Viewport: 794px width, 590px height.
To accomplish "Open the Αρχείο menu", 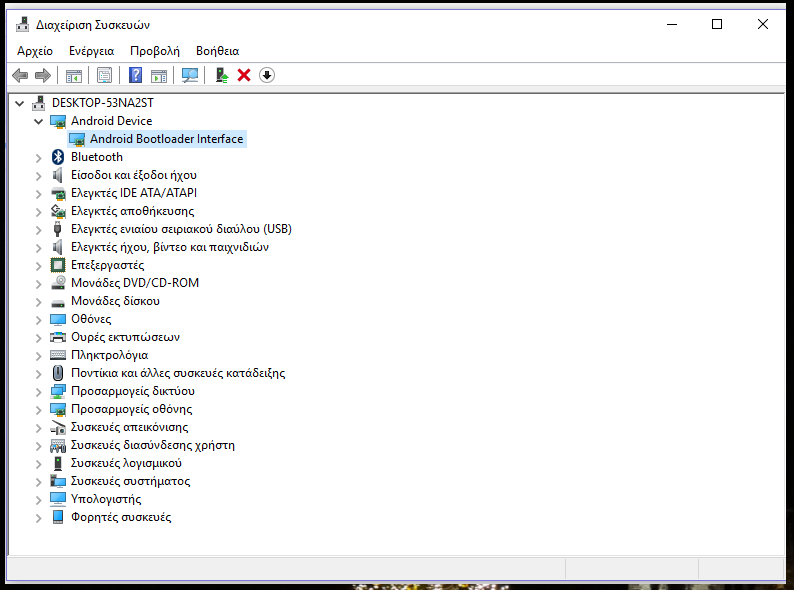I will click(x=35, y=50).
